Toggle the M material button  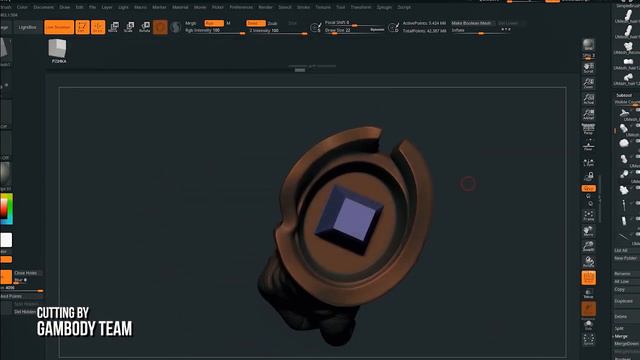point(228,23)
